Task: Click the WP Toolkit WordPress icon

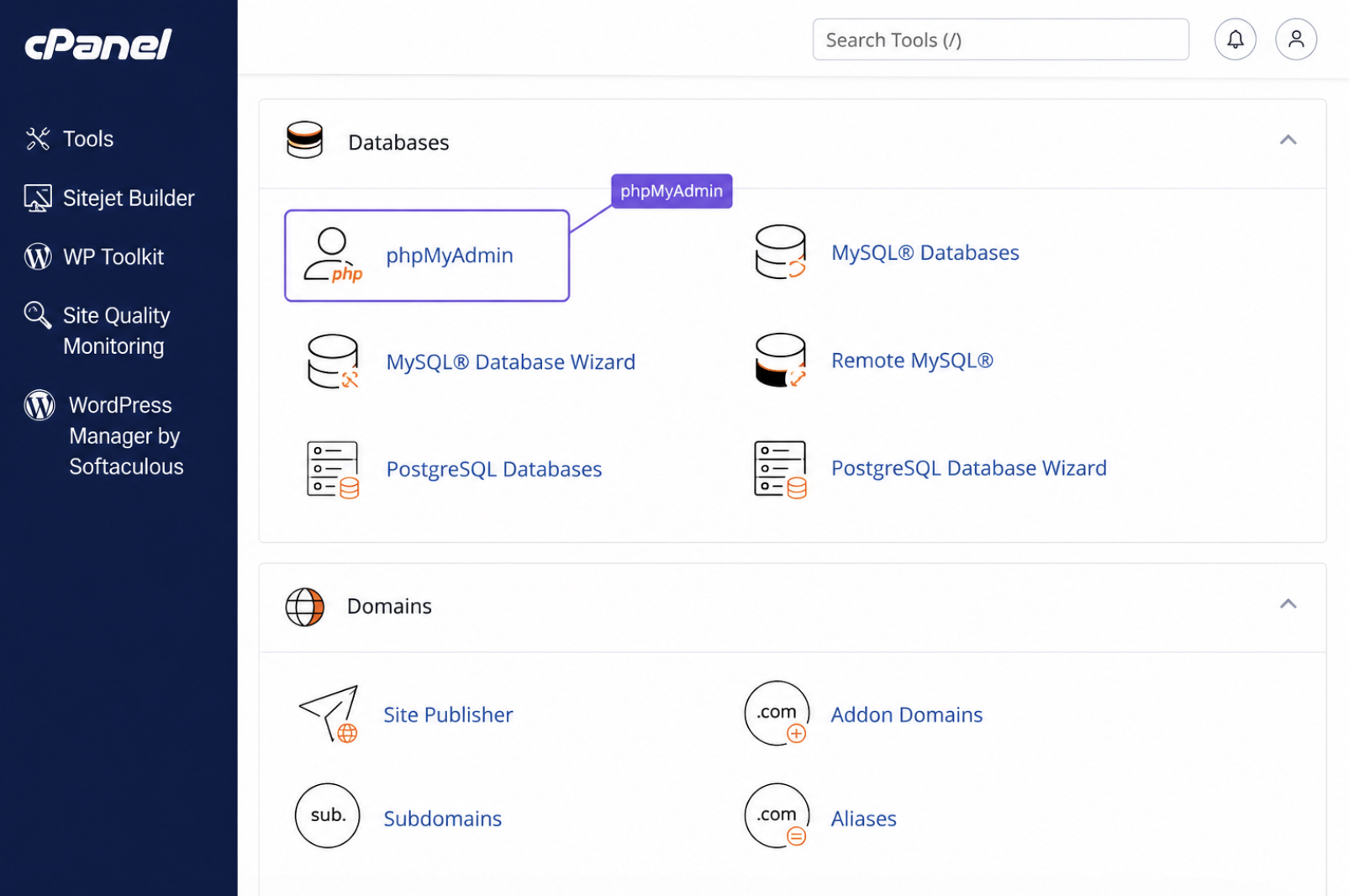Action: pos(38,256)
